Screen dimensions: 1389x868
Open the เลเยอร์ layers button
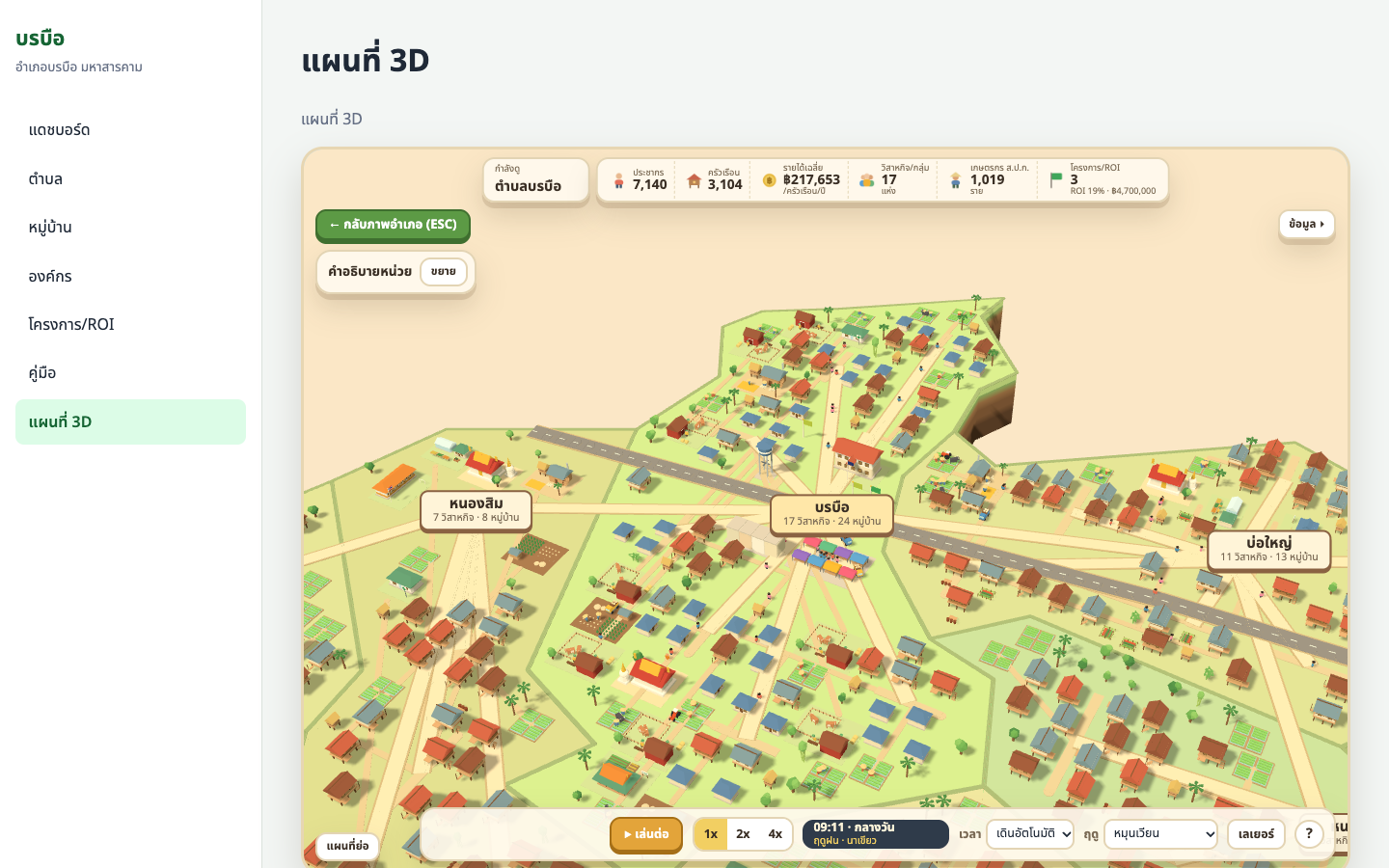pyautogui.click(x=1256, y=834)
